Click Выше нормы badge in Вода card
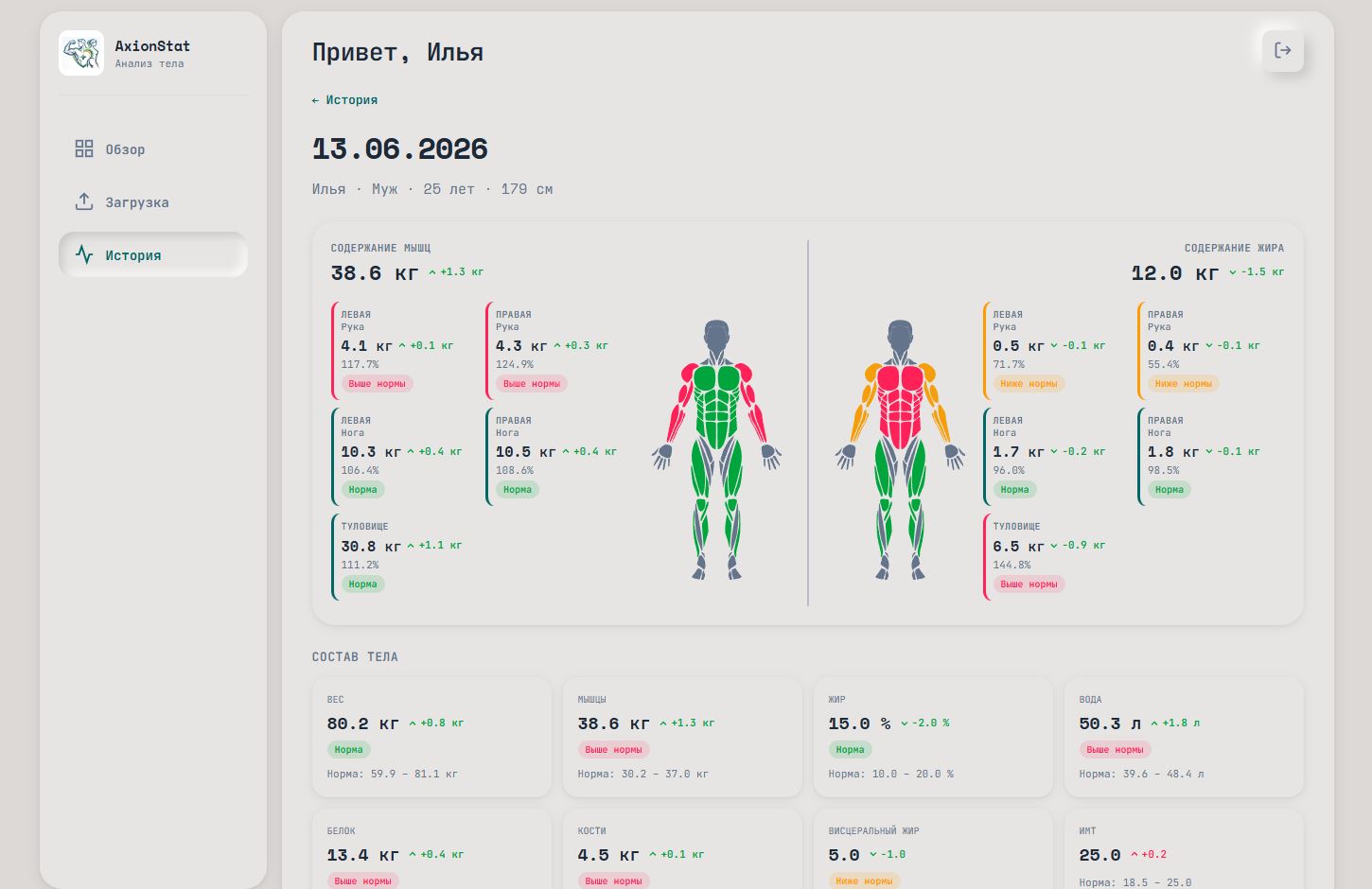Screen dimensions: 1372x889 1116,749
